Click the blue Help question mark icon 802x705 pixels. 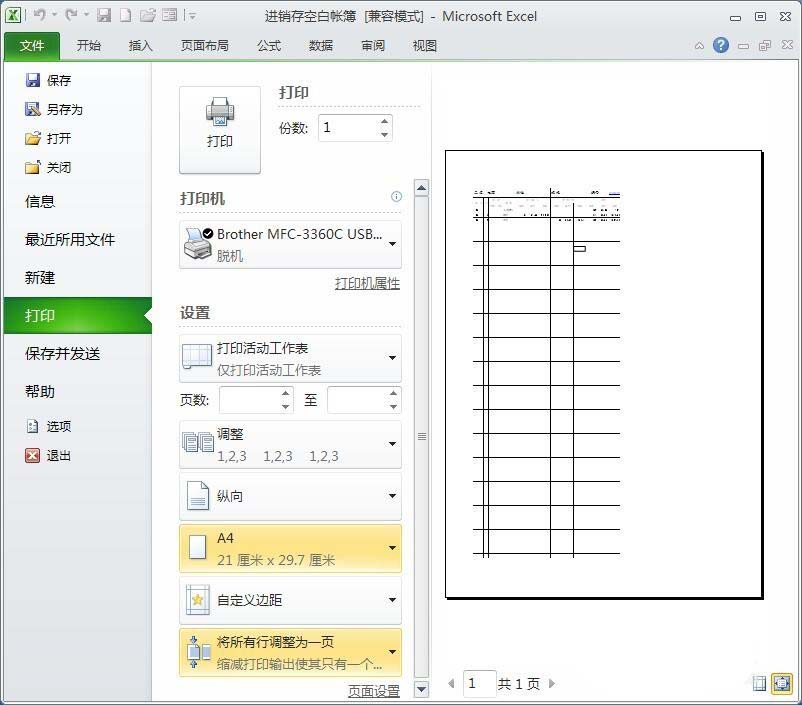coord(721,45)
